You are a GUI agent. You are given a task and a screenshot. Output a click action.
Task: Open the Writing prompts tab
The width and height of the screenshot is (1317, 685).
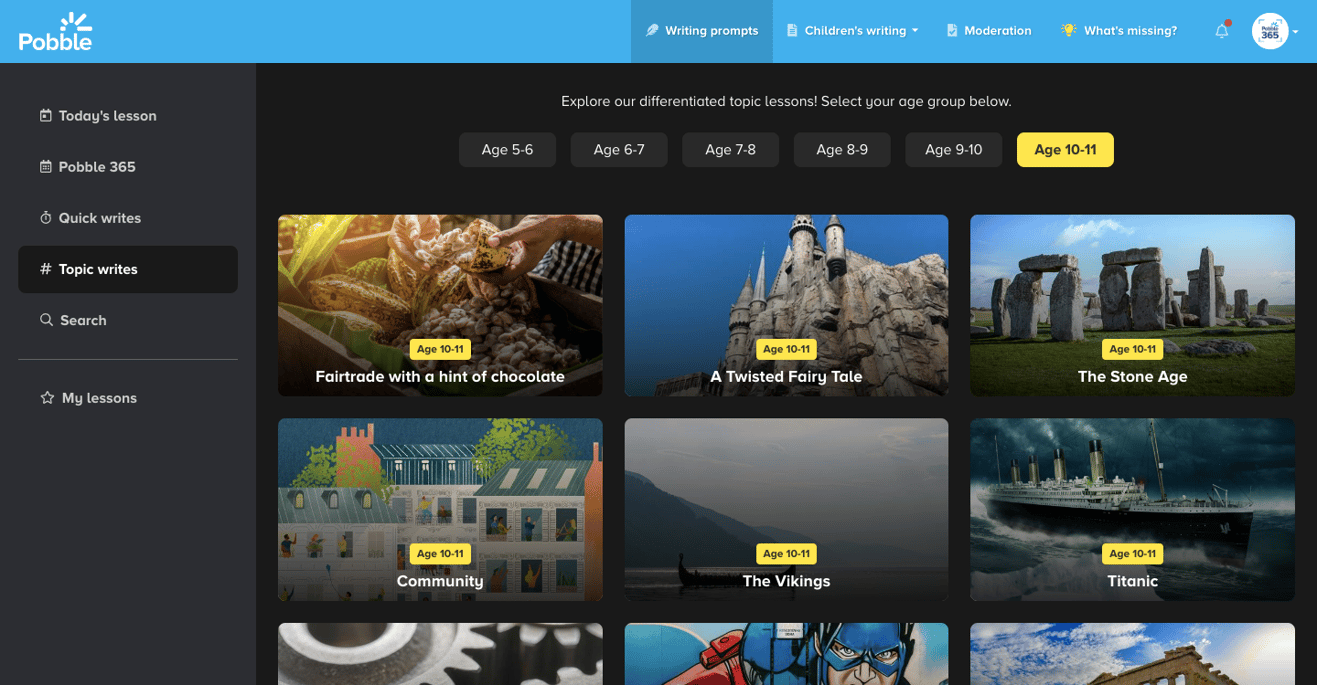702,31
